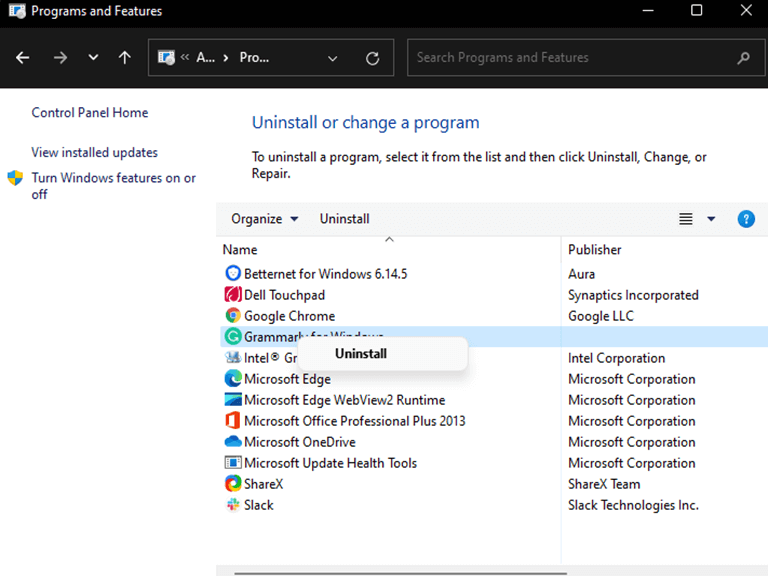Focus the Search Programs and Features box

[586, 58]
